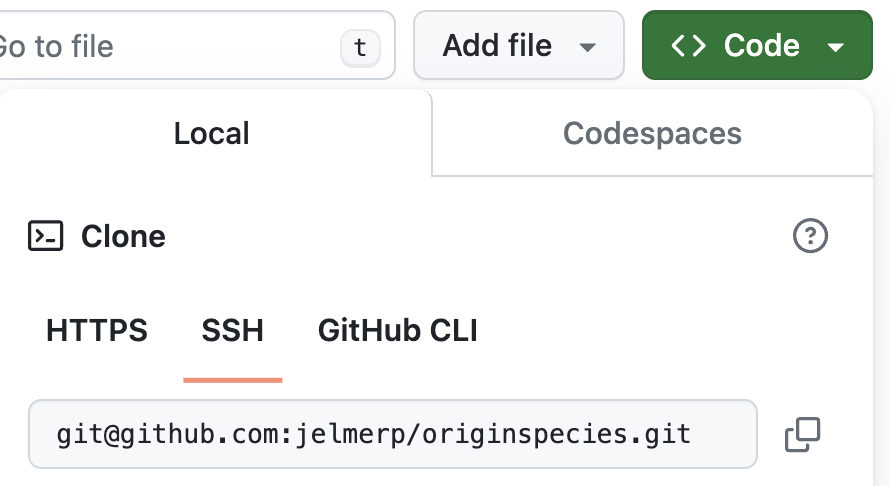Open the clone help question mark icon
This screenshot has height=486, width=890.
pos(810,236)
